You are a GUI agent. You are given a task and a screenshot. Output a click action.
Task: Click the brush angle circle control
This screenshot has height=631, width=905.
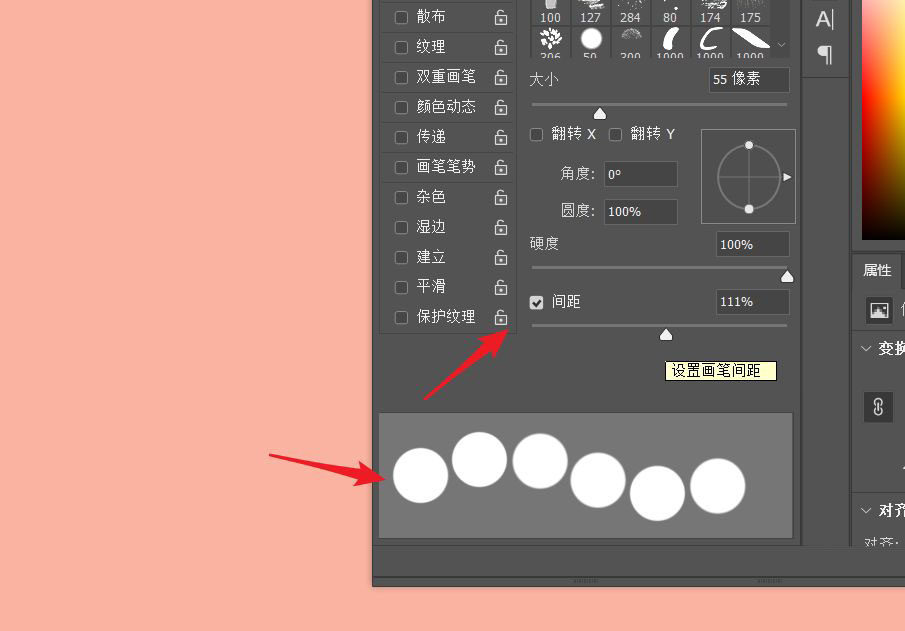pos(749,177)
